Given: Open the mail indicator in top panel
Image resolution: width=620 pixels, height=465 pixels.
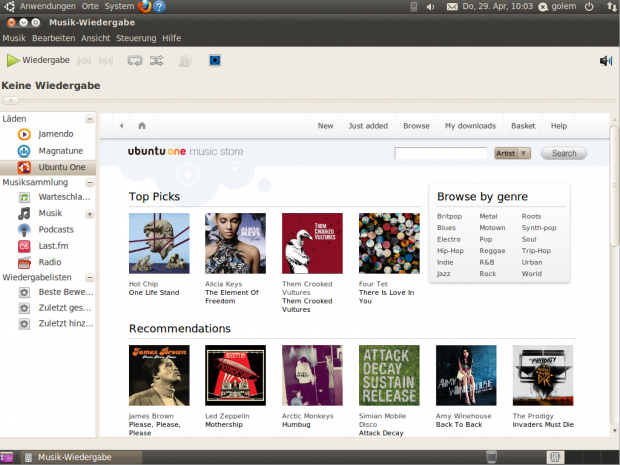Looking at the screenshot, I should pos(452,7).
